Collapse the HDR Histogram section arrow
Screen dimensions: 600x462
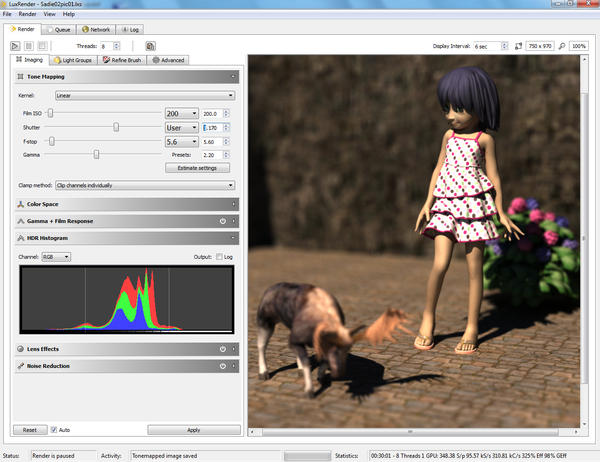(x=233, y=238)
